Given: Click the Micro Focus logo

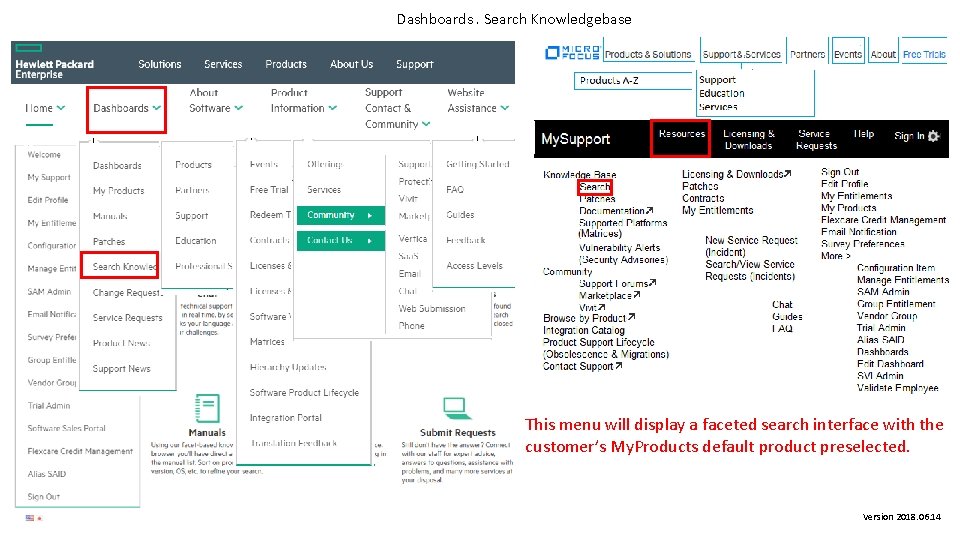Looking at the screenshot, I should 572,53.
